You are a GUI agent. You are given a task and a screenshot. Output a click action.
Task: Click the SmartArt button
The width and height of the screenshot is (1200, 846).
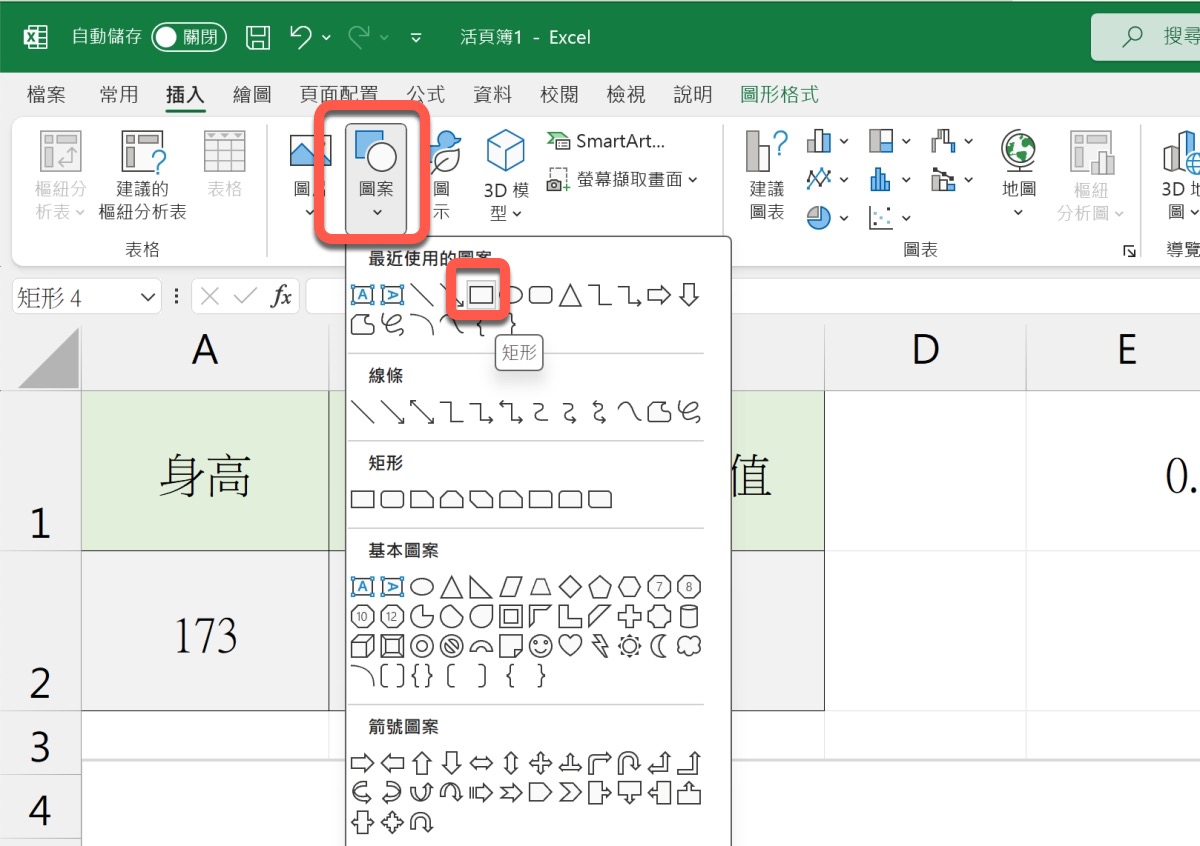(607, 141)
